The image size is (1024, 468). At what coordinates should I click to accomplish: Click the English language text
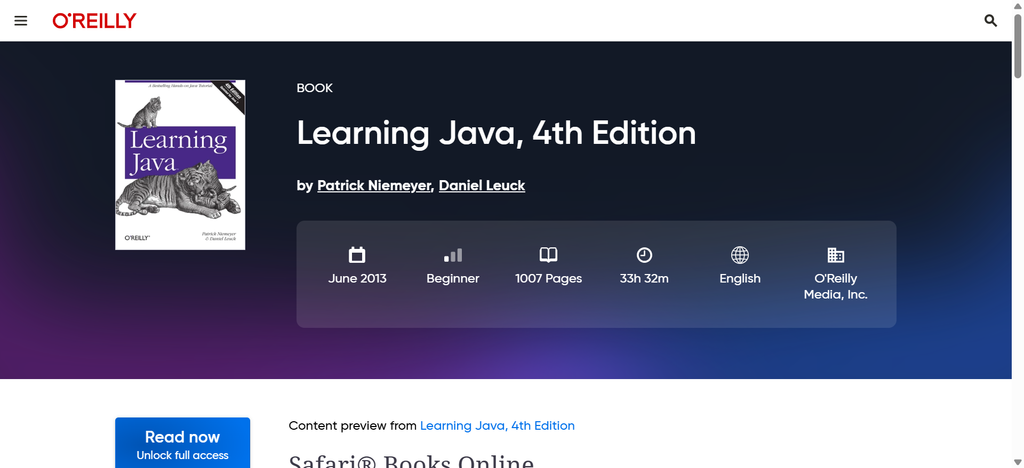[x=740, y=279]
